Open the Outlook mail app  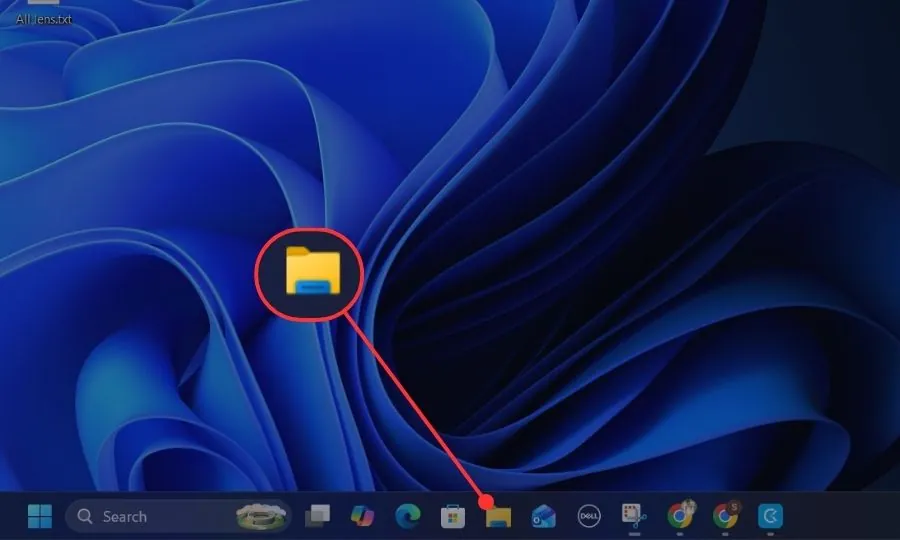[x=543, y=516]
